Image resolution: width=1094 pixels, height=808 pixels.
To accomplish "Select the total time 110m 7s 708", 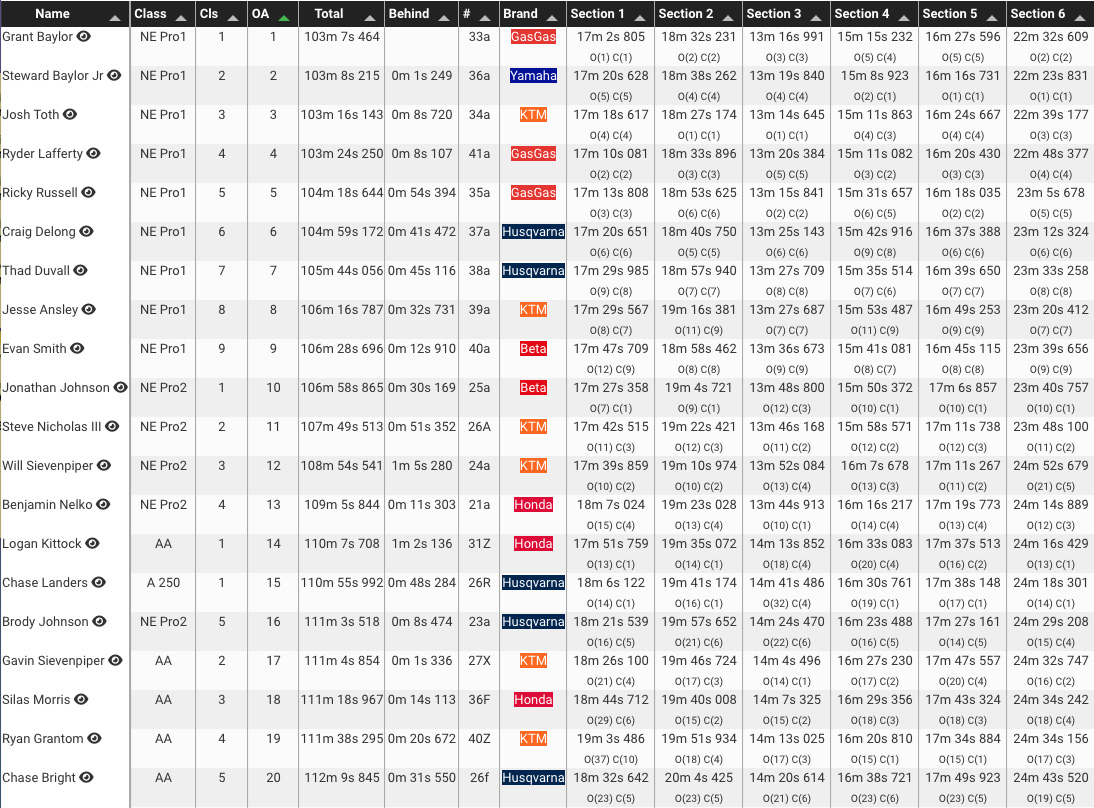I will tap(342, 544).
